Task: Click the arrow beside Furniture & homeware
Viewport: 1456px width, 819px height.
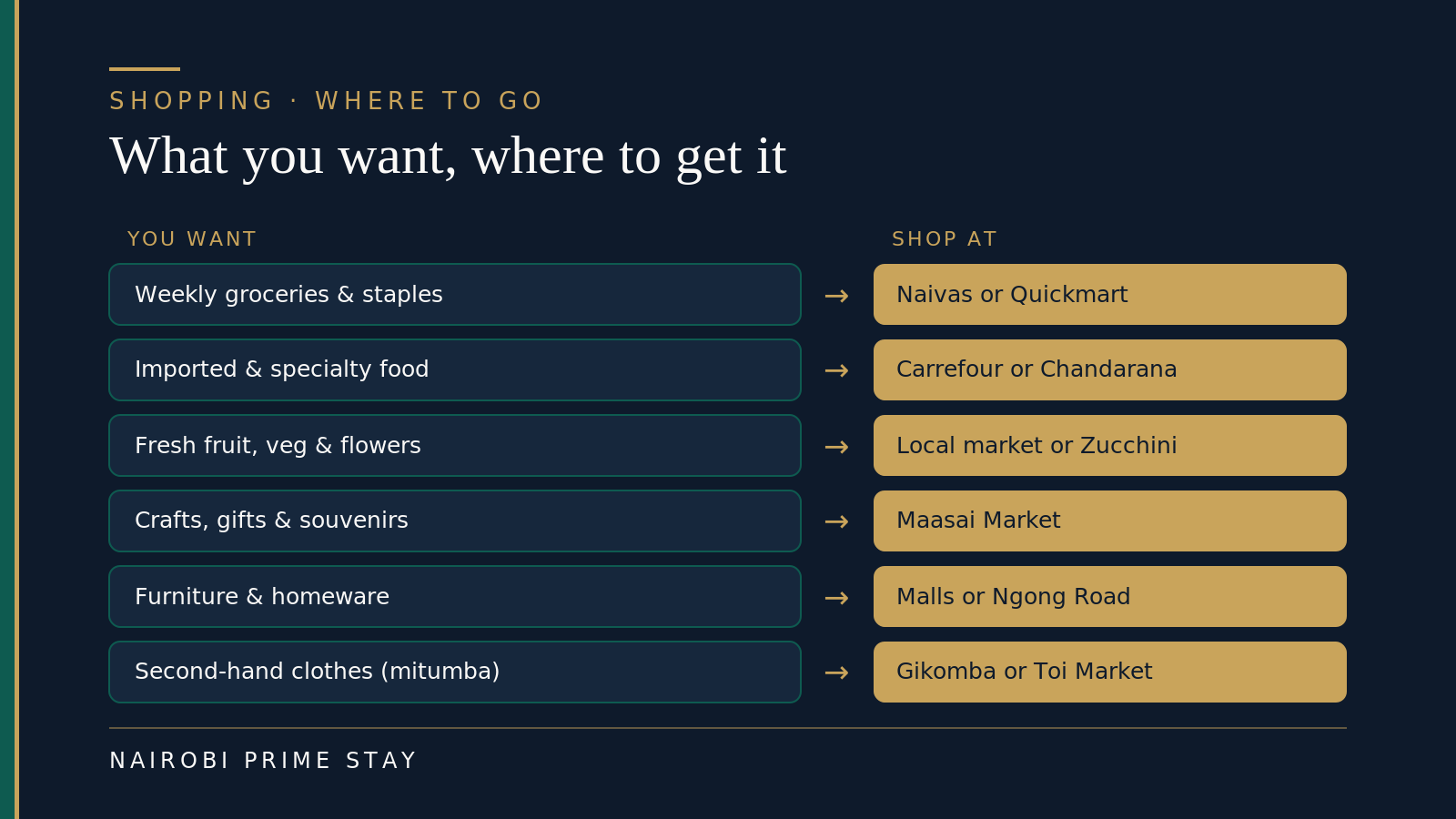Action: 836,598
